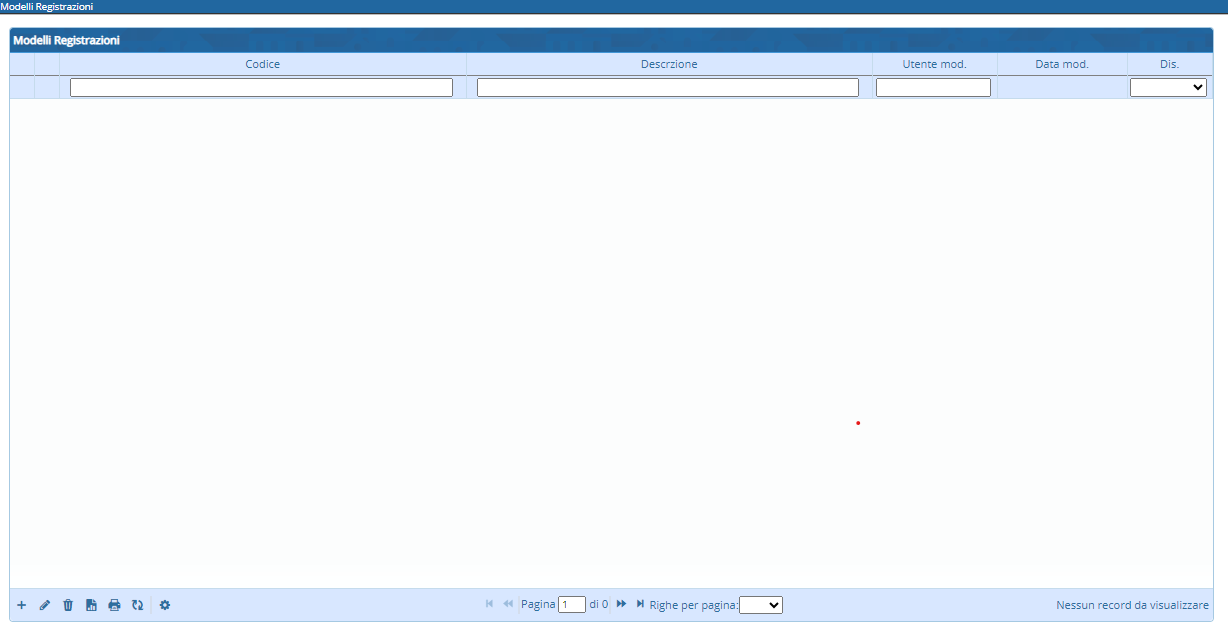Click the printer icon in footer toolbar
Viewport: 1228px width, 631px height.
click(114, 605)
